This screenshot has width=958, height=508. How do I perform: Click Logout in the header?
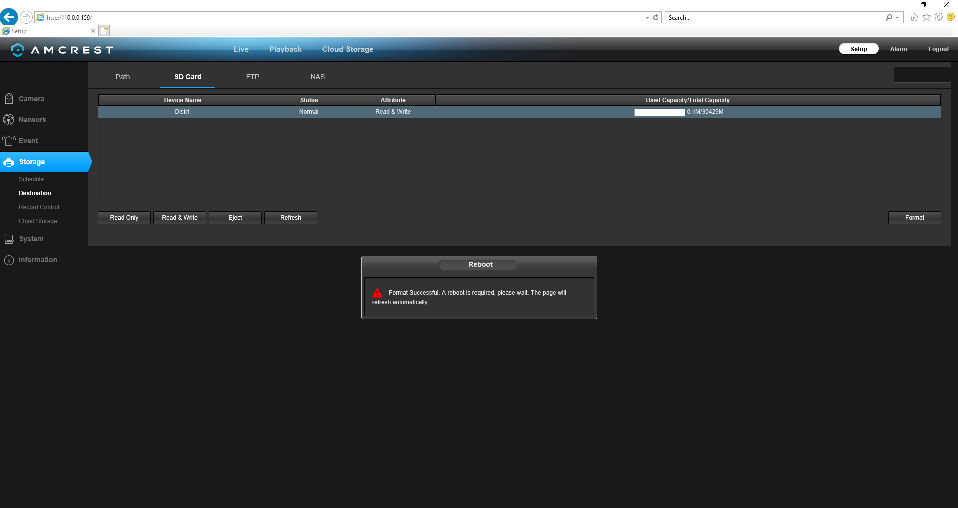938,49
